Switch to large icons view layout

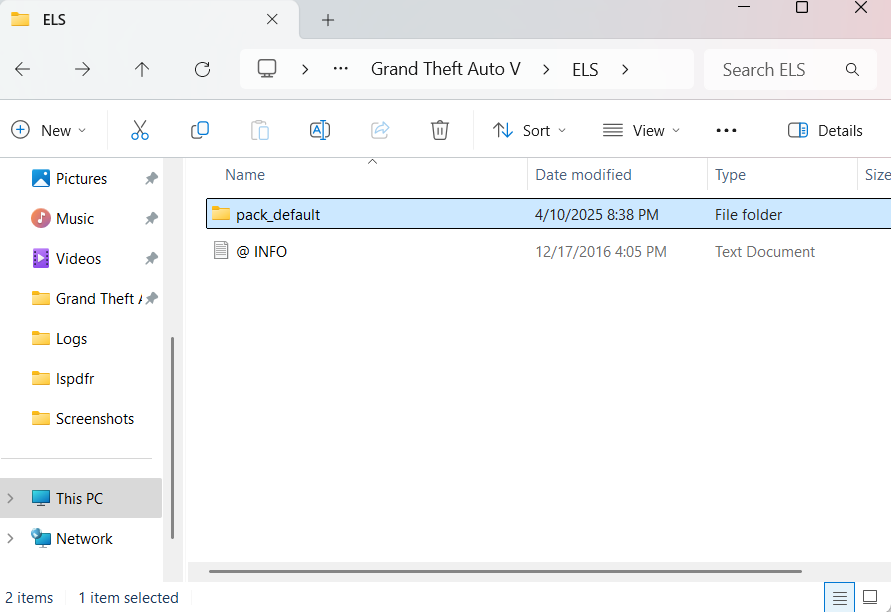(x=870, y=597)
